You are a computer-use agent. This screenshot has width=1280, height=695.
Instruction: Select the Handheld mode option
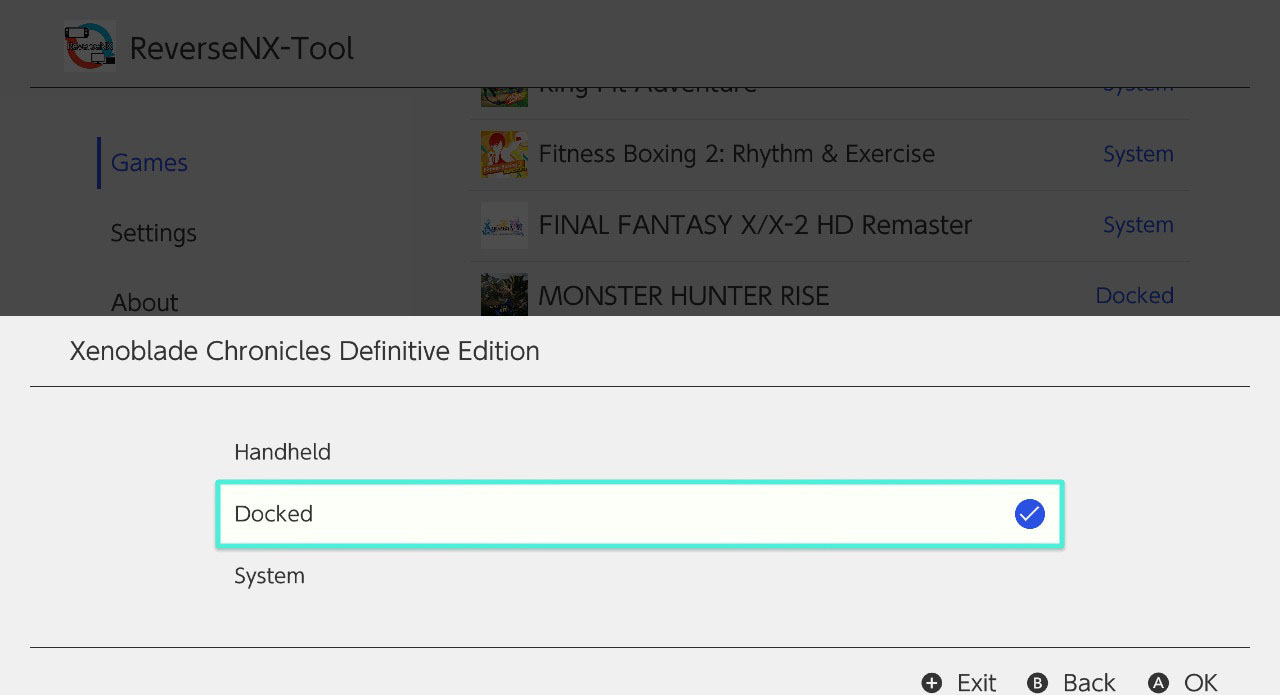coord(640,452)
